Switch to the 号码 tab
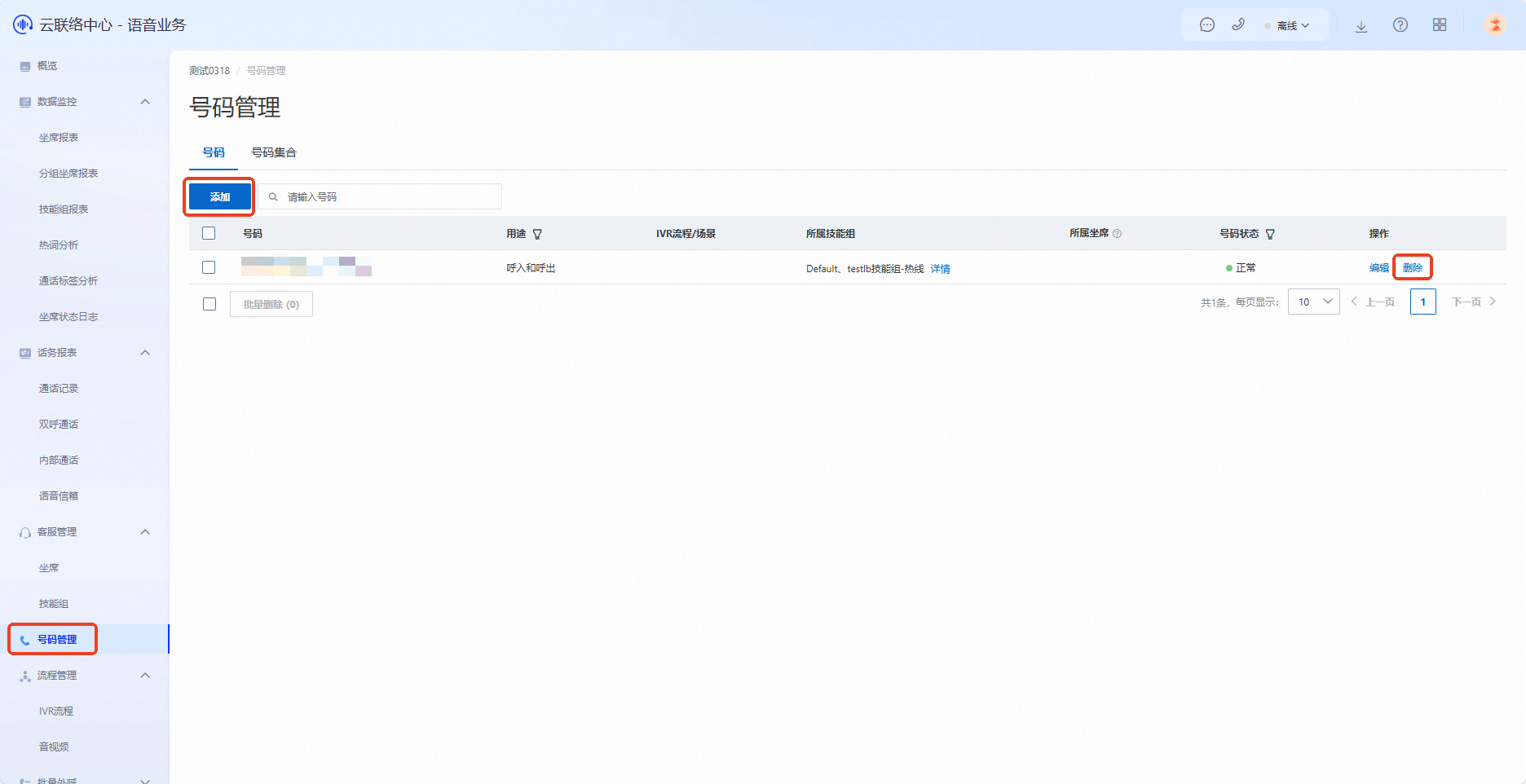 (214, 152)
